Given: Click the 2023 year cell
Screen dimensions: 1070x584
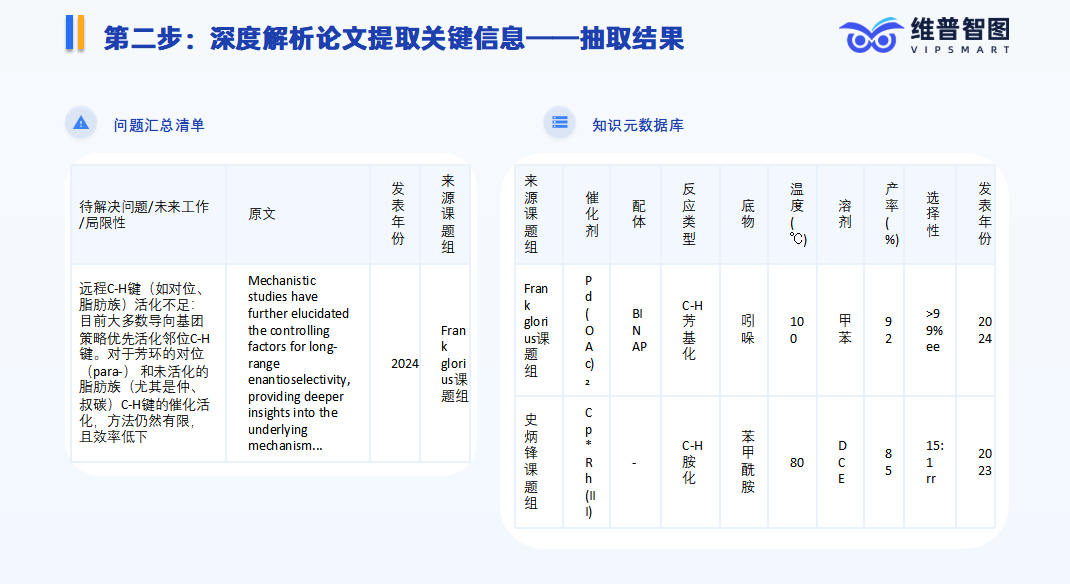Looking at the screenshot, I should pyautogui.click(x=976, y=462).
